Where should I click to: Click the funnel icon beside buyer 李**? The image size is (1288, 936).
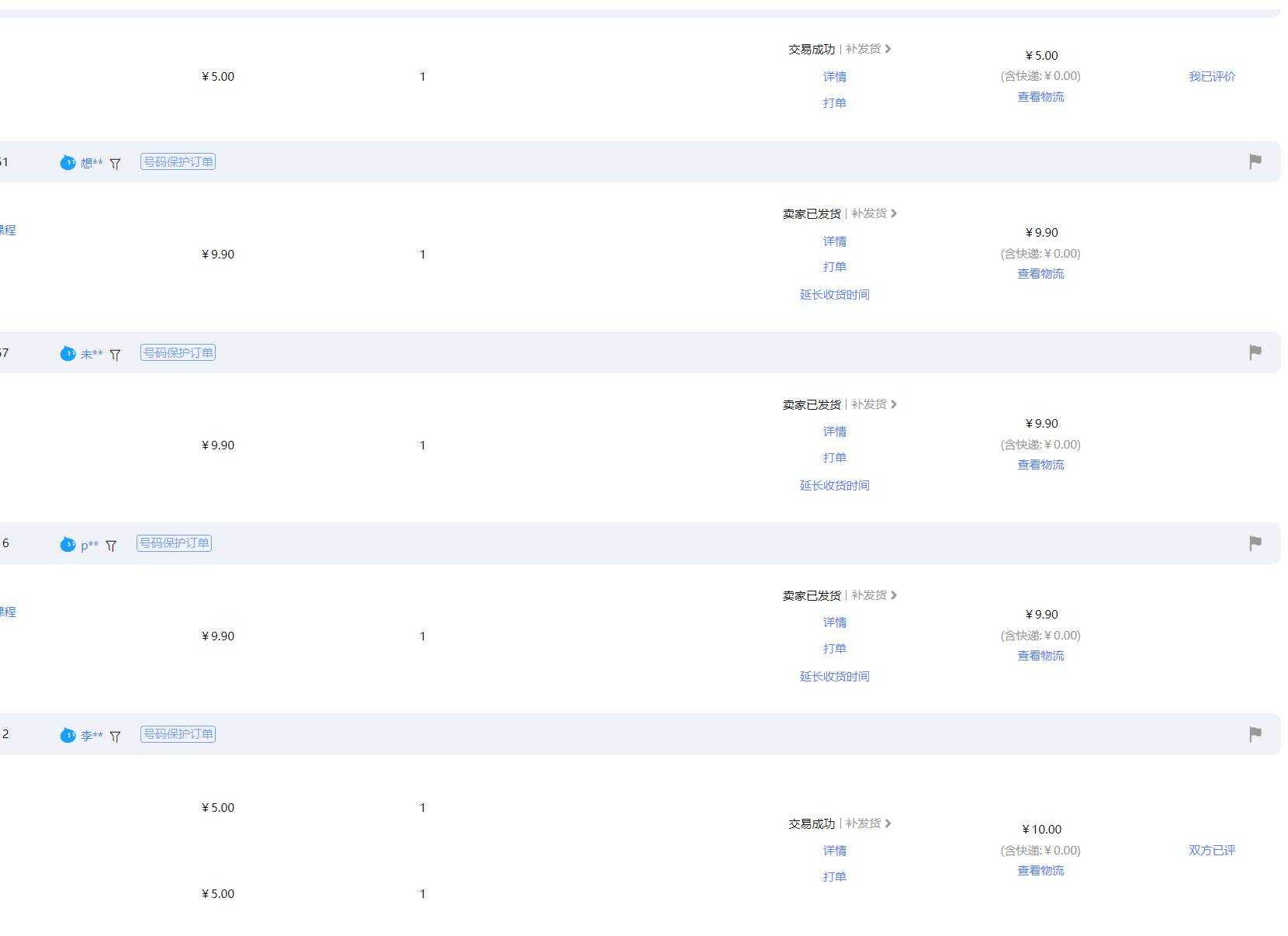tap(116, 737)
